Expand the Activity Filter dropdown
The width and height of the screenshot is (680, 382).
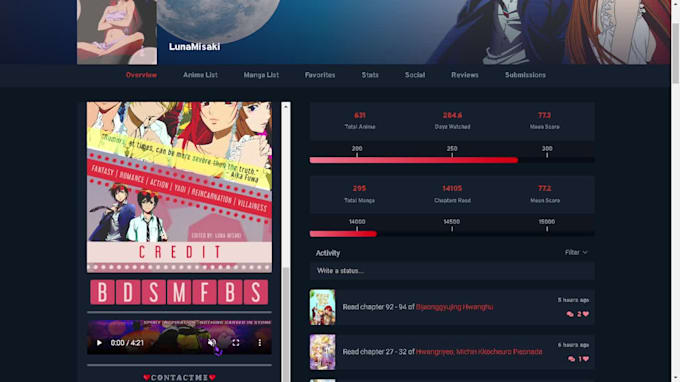tap(576, 252)
